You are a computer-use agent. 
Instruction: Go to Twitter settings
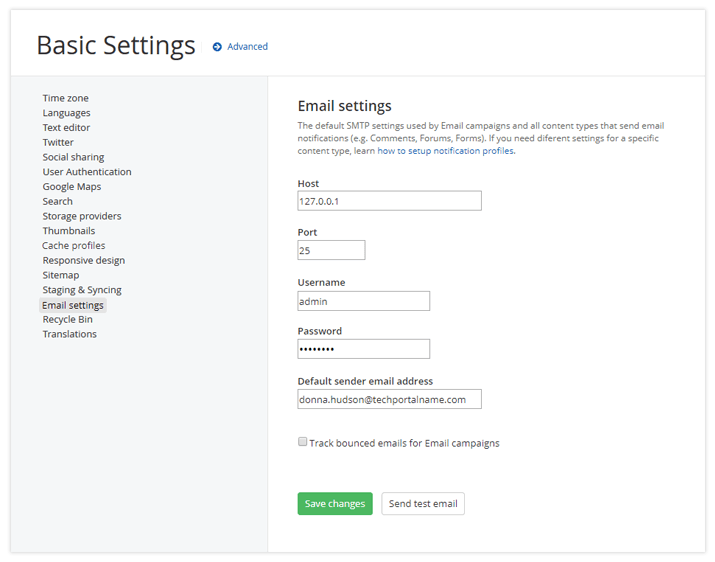[x=58, y=142]
